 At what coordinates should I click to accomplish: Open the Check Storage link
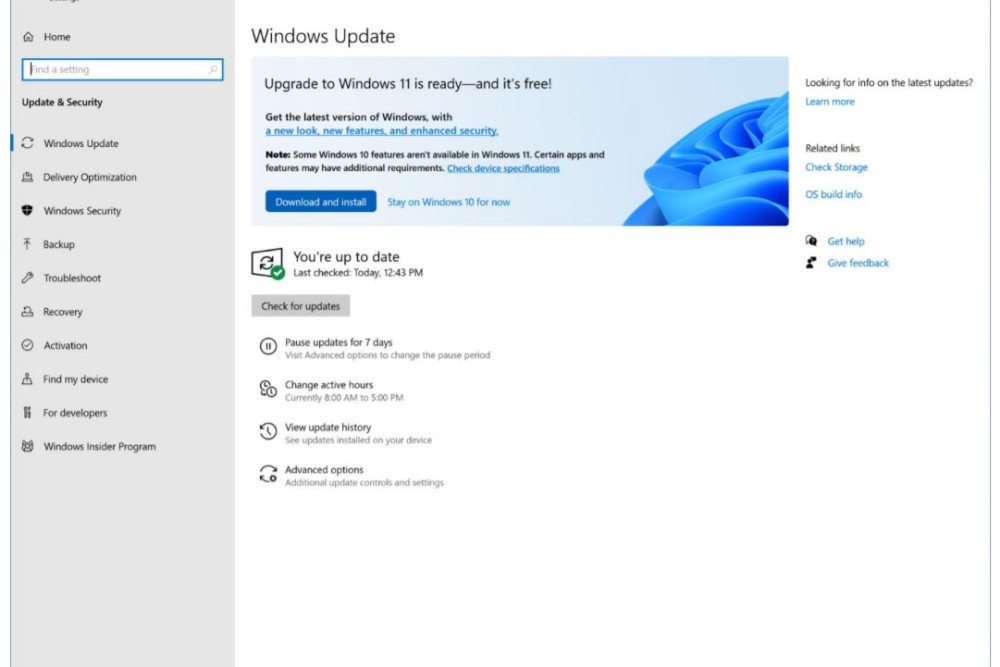point(836,167)
